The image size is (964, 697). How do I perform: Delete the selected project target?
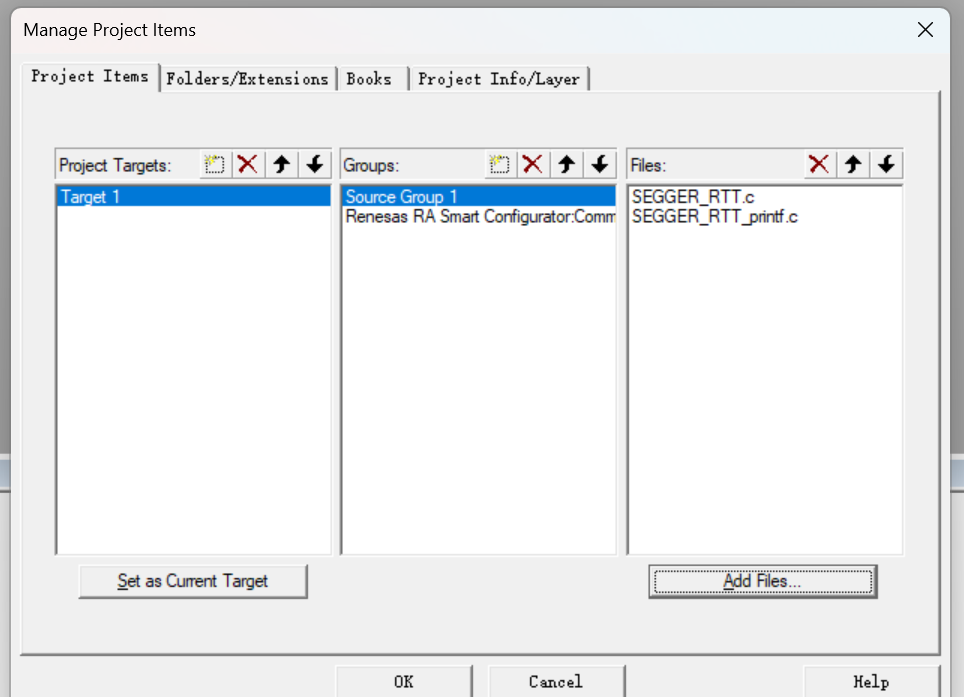coord(248,165)
